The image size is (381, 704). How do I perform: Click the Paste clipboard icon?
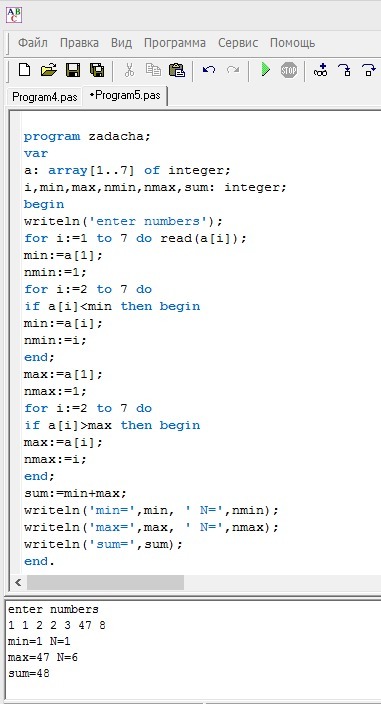click(177, 70)
